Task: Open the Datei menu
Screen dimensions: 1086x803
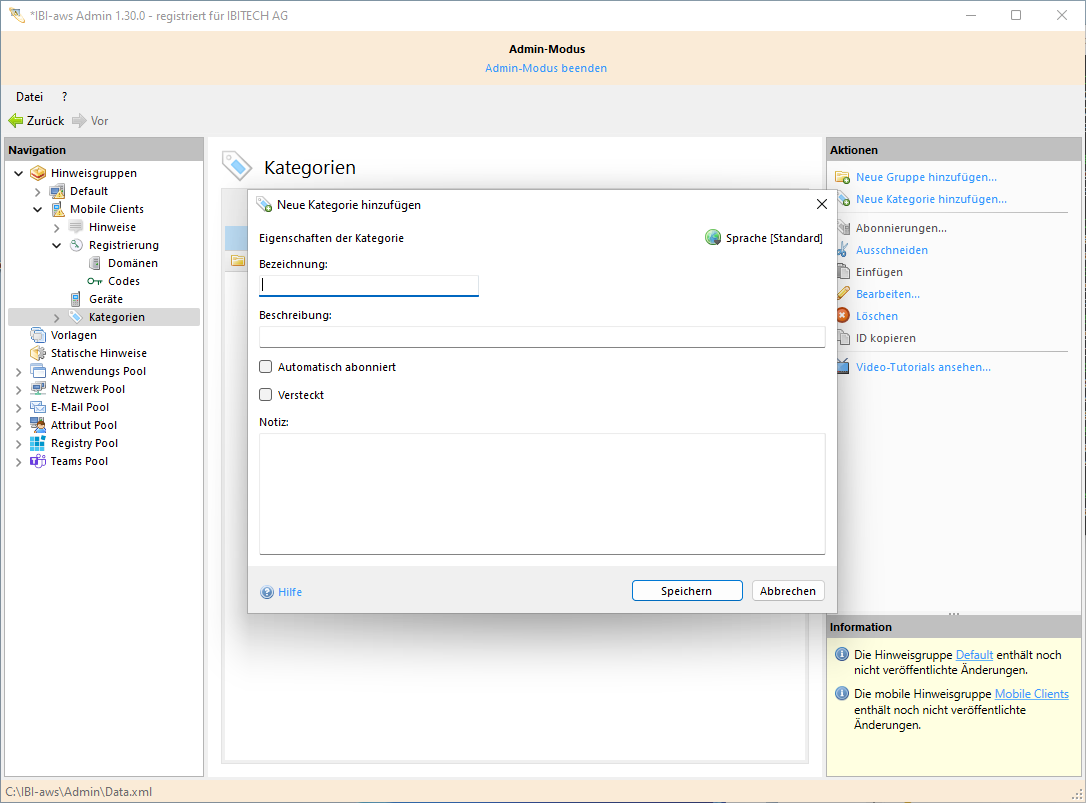Action: click(29, 97)
